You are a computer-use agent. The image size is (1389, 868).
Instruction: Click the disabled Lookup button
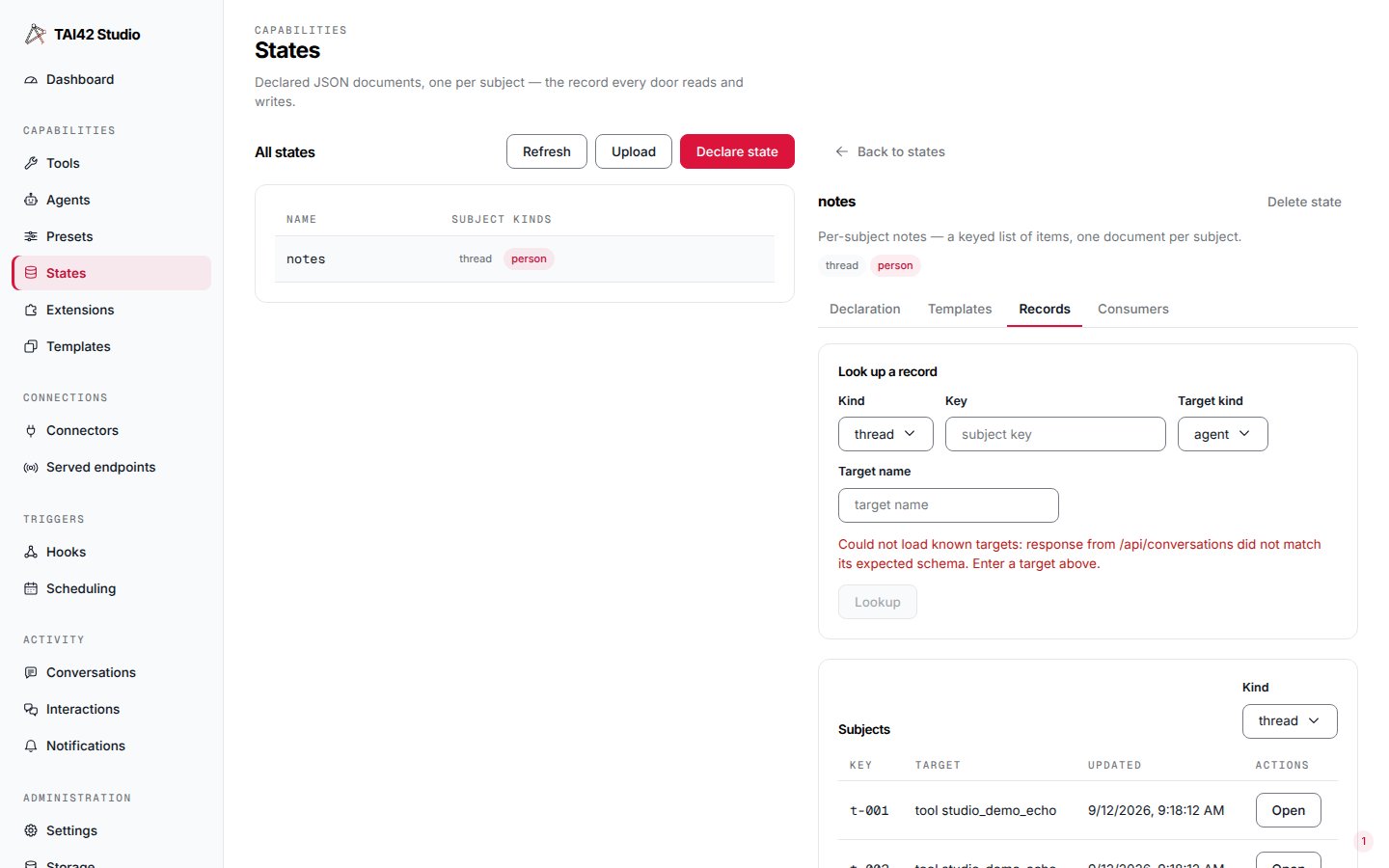click(878, 602)
